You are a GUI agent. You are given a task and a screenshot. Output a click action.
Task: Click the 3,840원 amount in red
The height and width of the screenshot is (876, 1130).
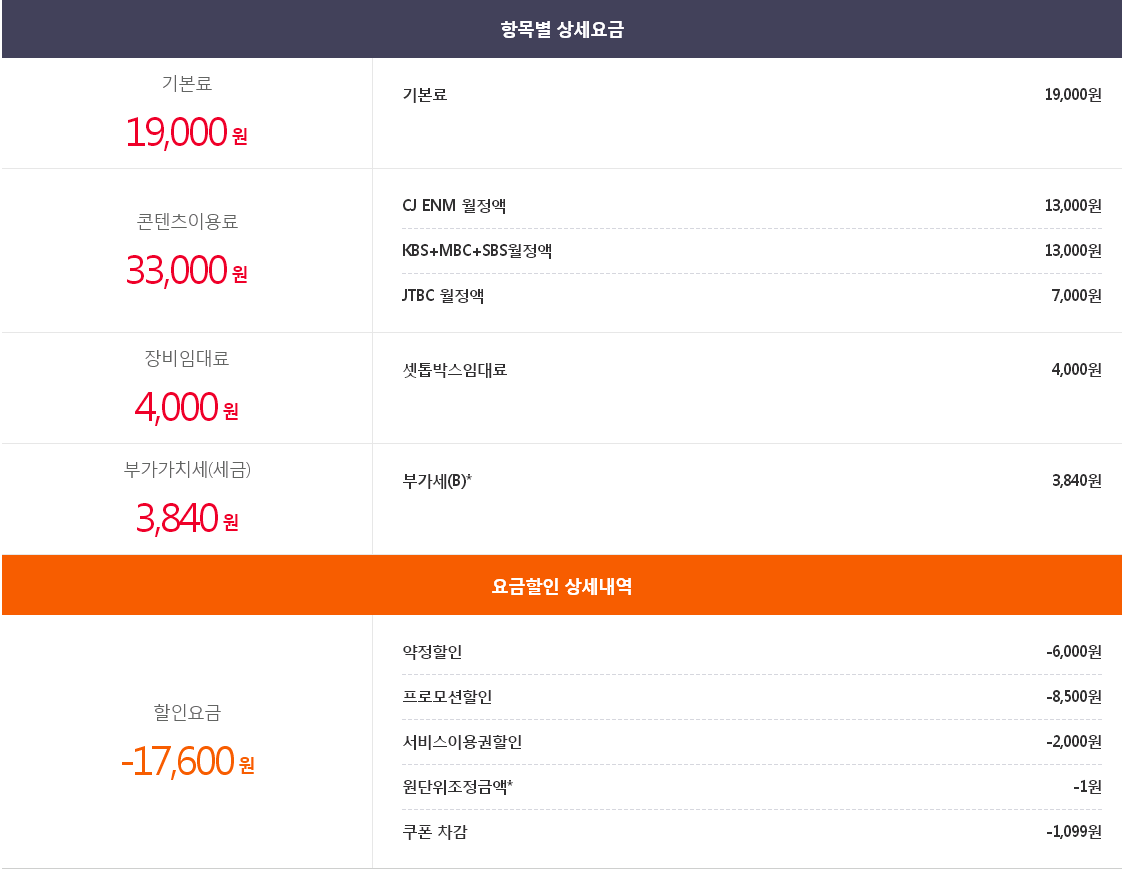coord(187,518)
